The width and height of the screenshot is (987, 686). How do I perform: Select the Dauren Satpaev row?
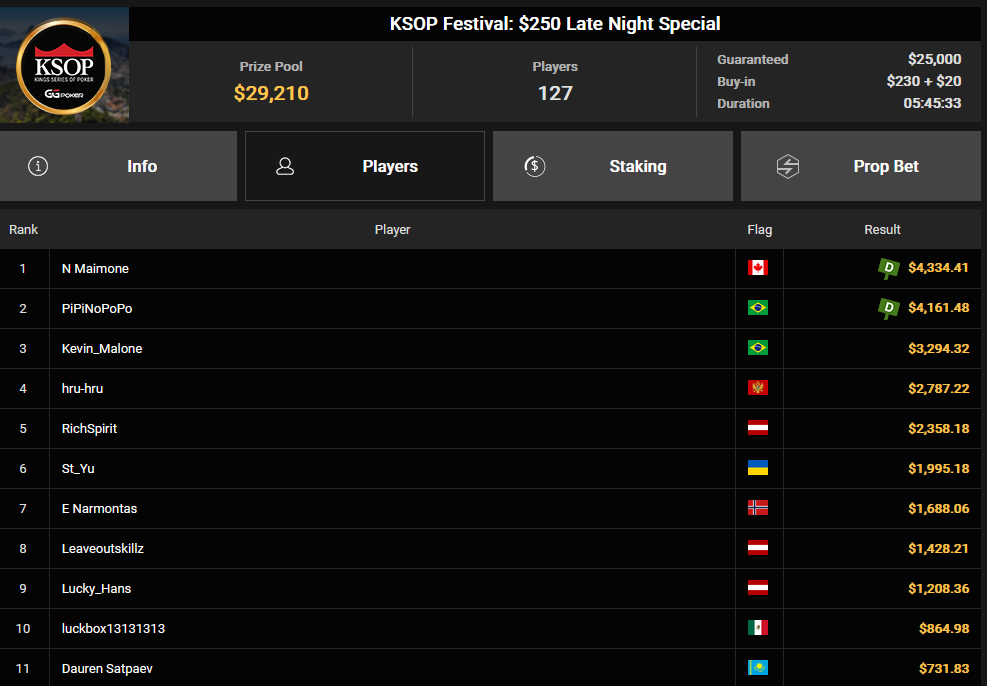[490, 668]
